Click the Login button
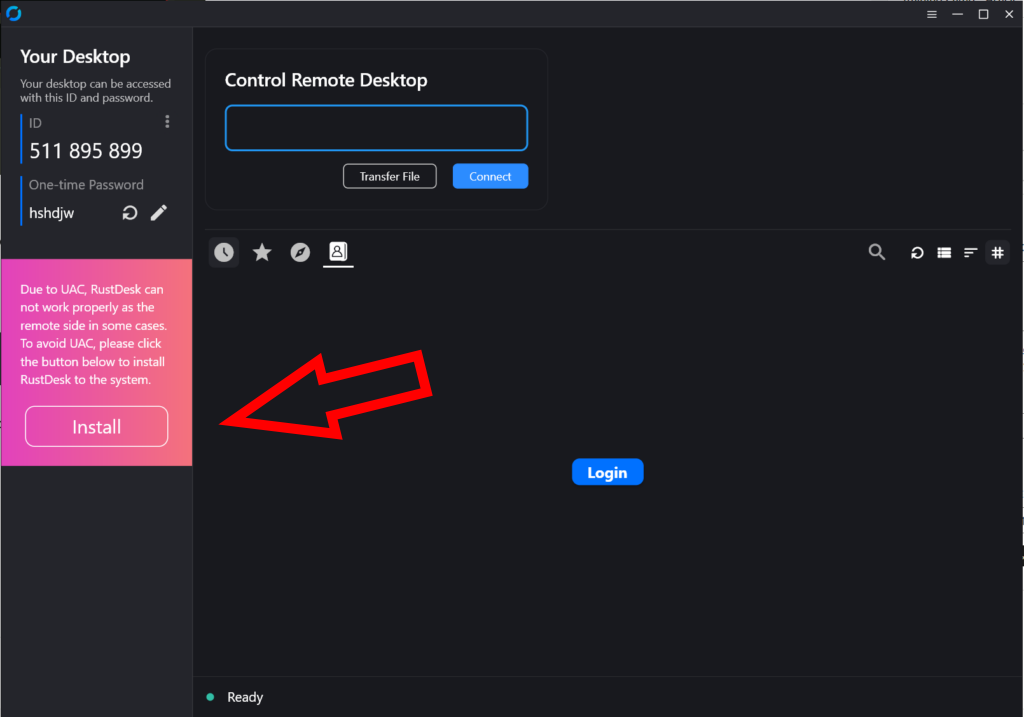 click(607, 472)
